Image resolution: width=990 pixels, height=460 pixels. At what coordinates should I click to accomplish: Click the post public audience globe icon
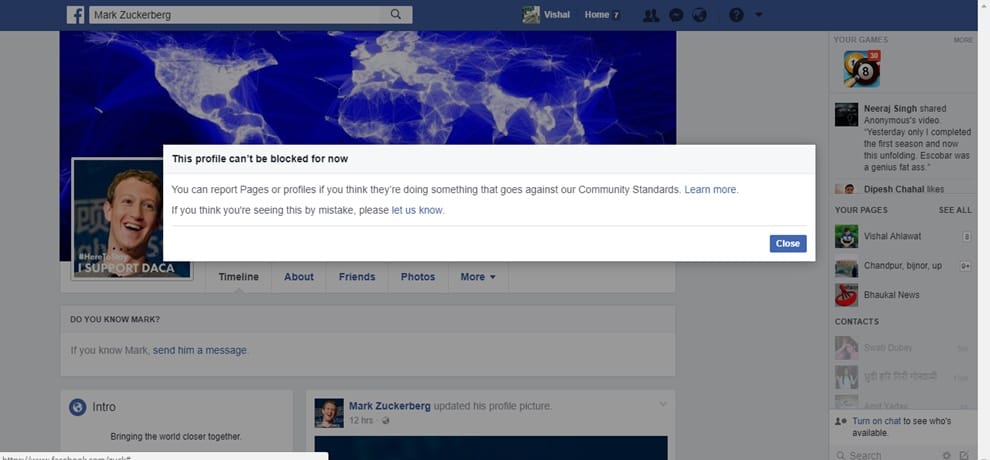coord(386,421)
